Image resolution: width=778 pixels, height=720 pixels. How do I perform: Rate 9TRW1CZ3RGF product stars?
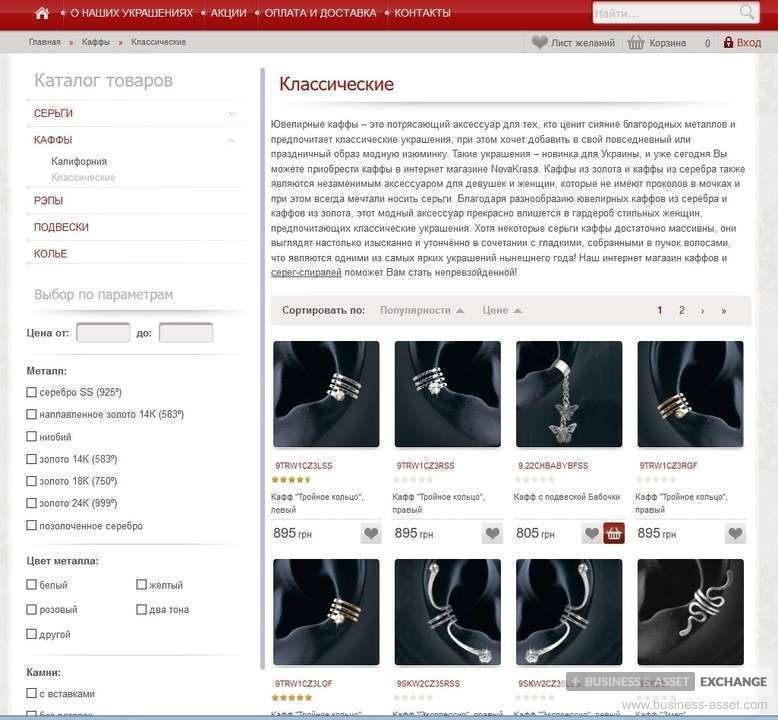(656, 479)
